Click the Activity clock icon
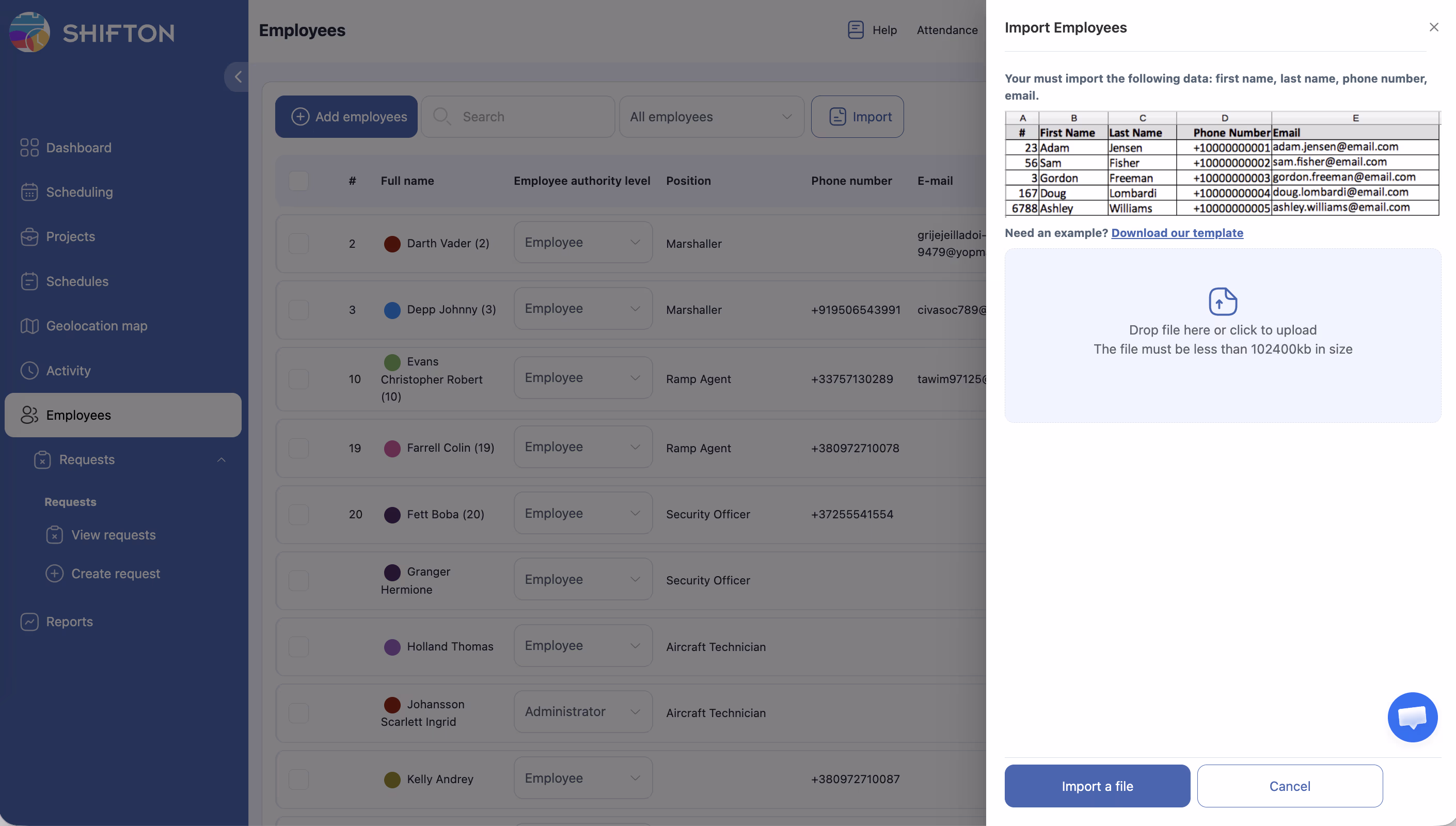The height and width of the screenshot is (826, 1456). pos(29,371)
